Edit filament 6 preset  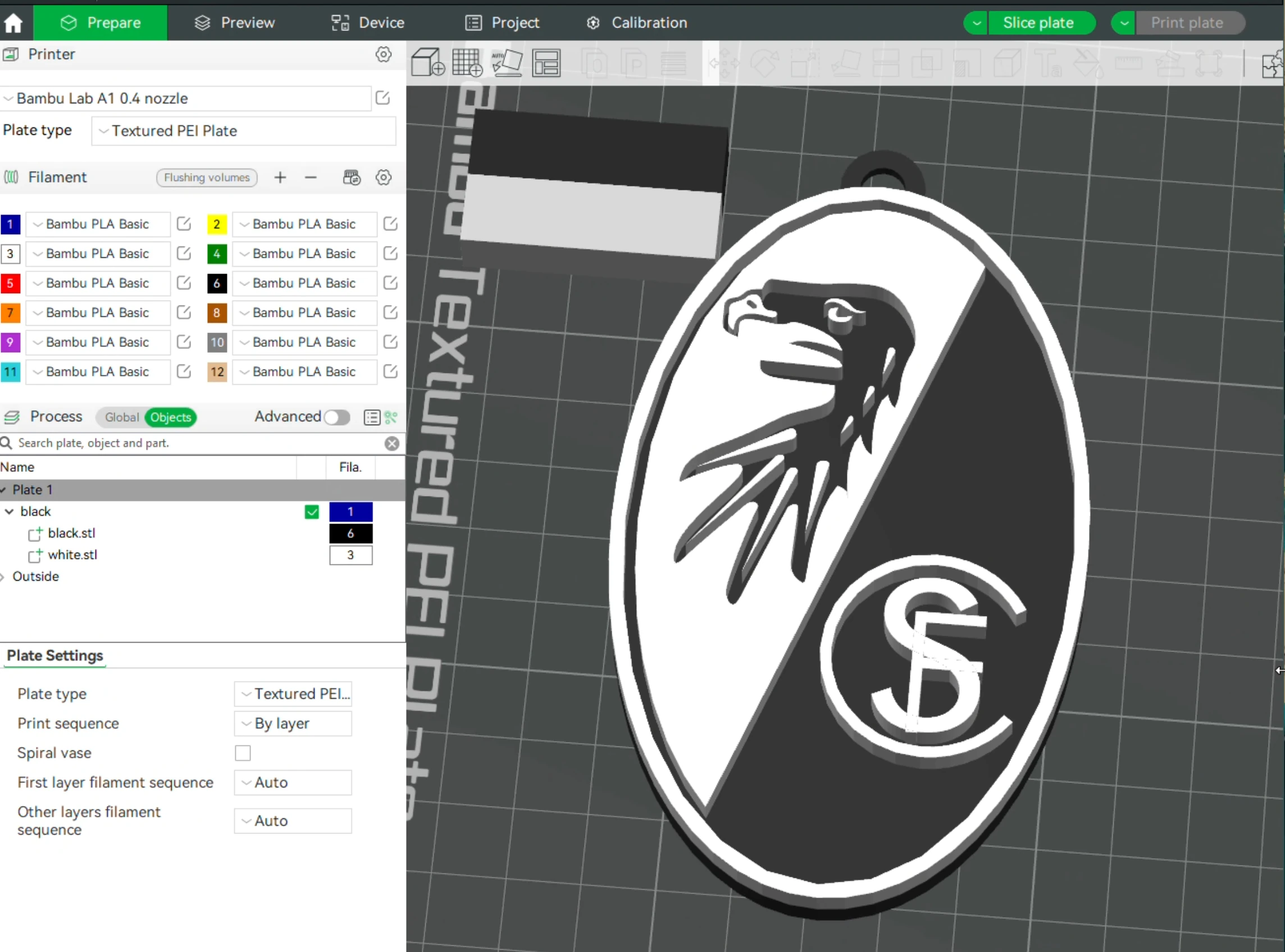(390, 283)
